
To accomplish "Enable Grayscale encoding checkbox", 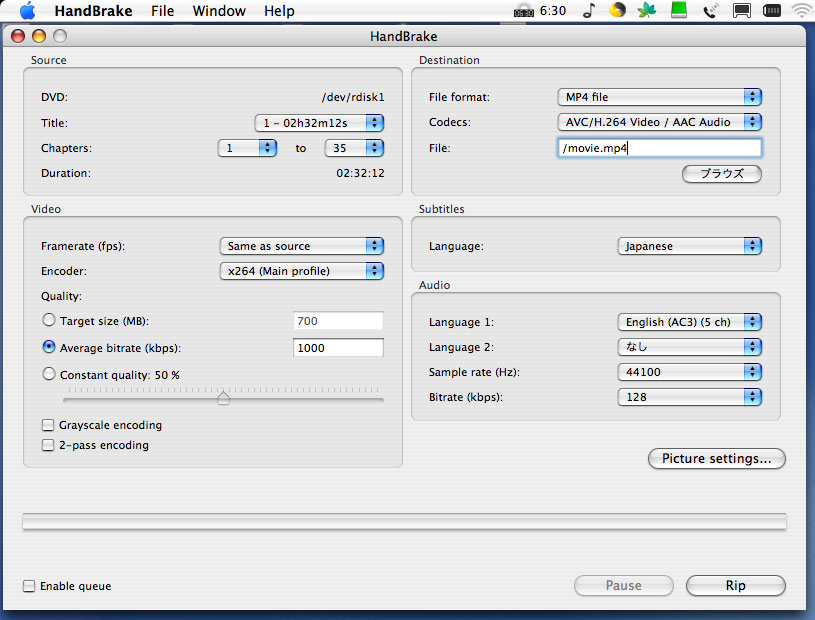I will click(x=48, y=425).
